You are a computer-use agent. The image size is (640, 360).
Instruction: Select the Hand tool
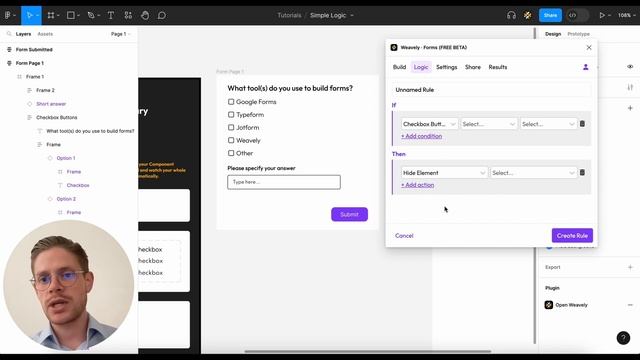coord(145,15)
